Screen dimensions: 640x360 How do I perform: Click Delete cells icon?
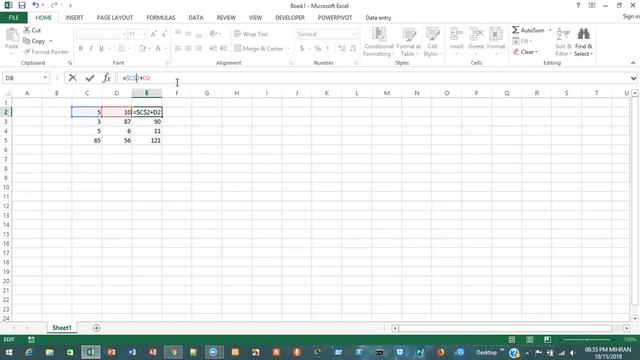pos(476,35)
